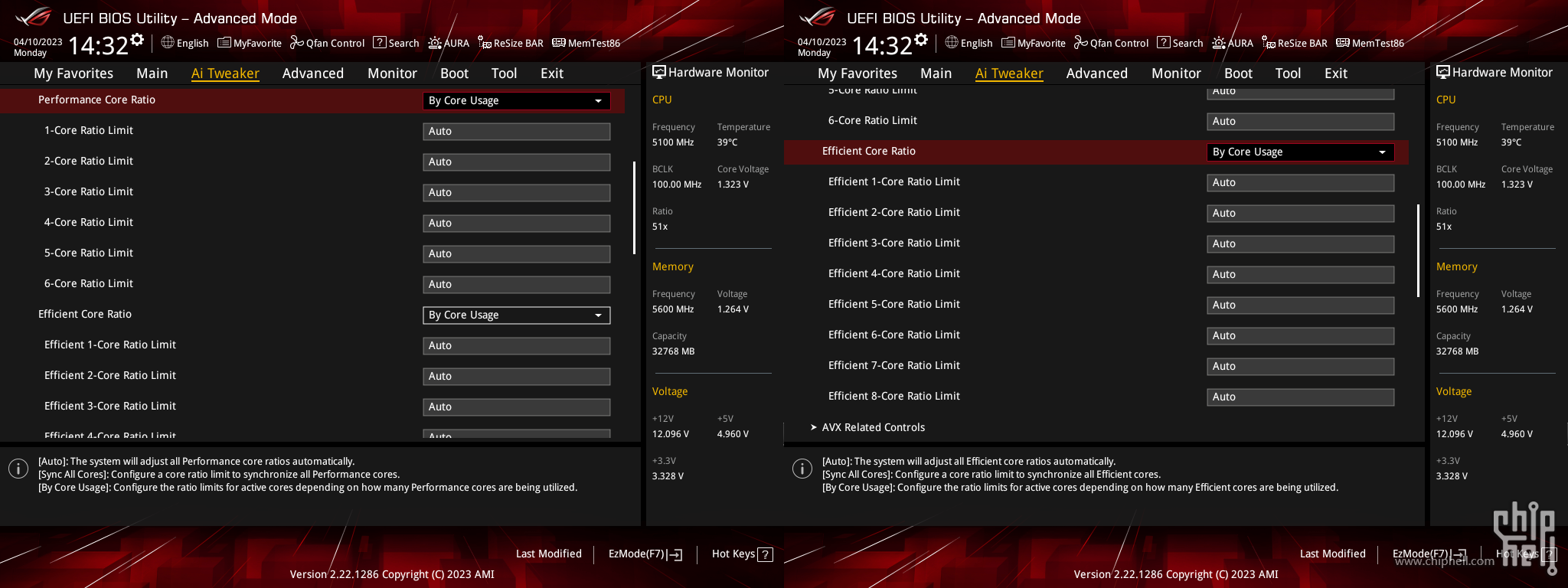
Task: Toggle AURA lighting icon in right screenshot
Action: [1219, 43]
